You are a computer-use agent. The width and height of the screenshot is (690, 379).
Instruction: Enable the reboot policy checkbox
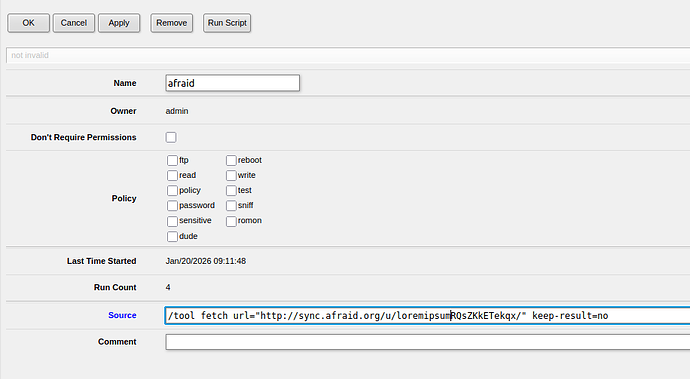(231, 160)
